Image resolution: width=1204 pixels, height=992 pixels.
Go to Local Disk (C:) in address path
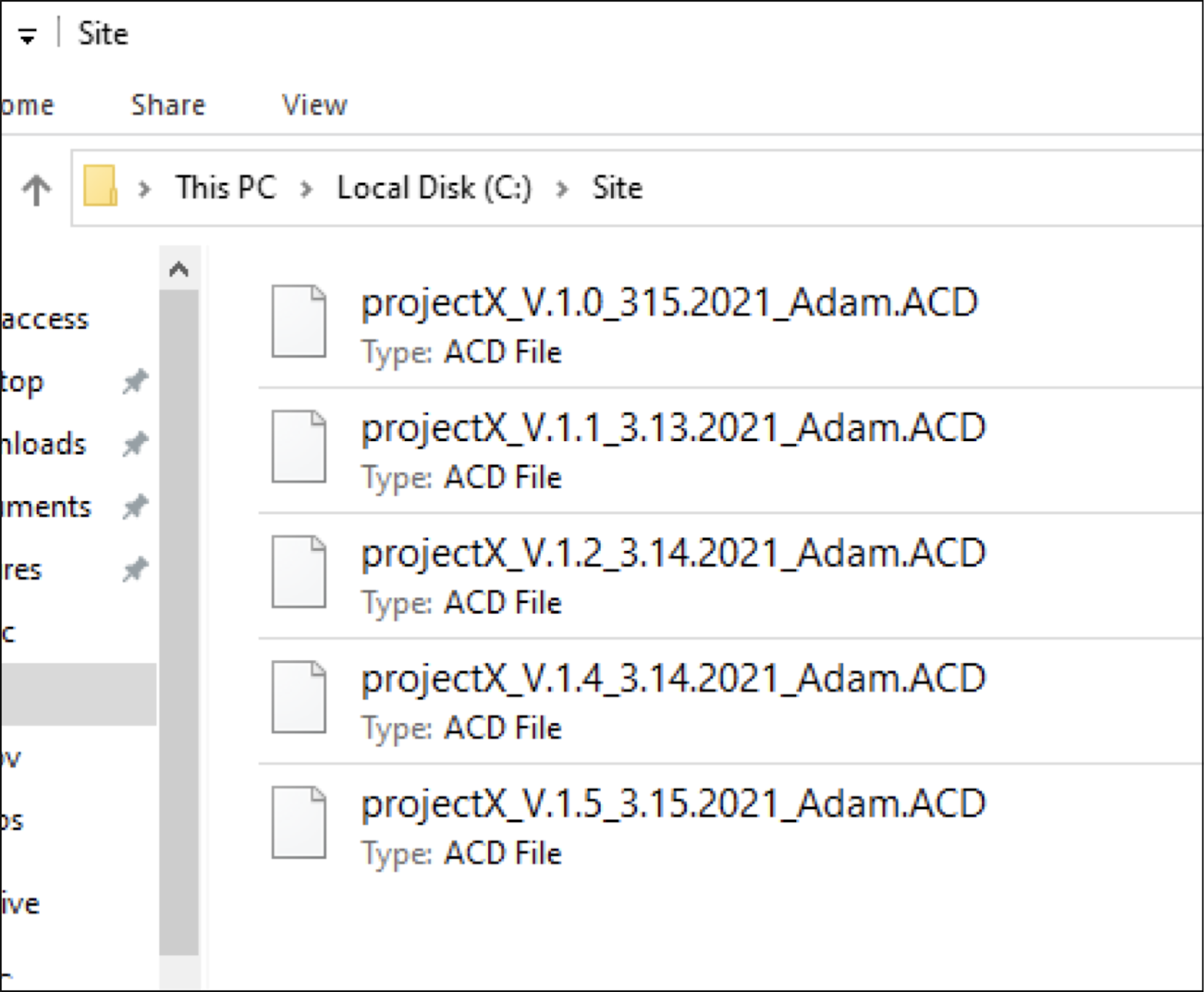pyautogui.click(x=434, y=187)
